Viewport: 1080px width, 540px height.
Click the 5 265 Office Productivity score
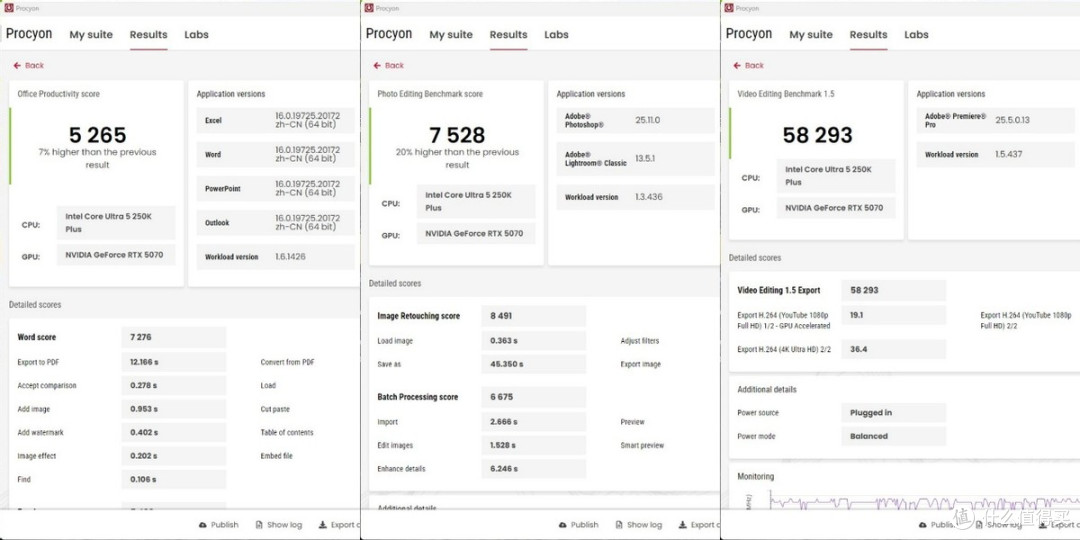click(97, 134)
